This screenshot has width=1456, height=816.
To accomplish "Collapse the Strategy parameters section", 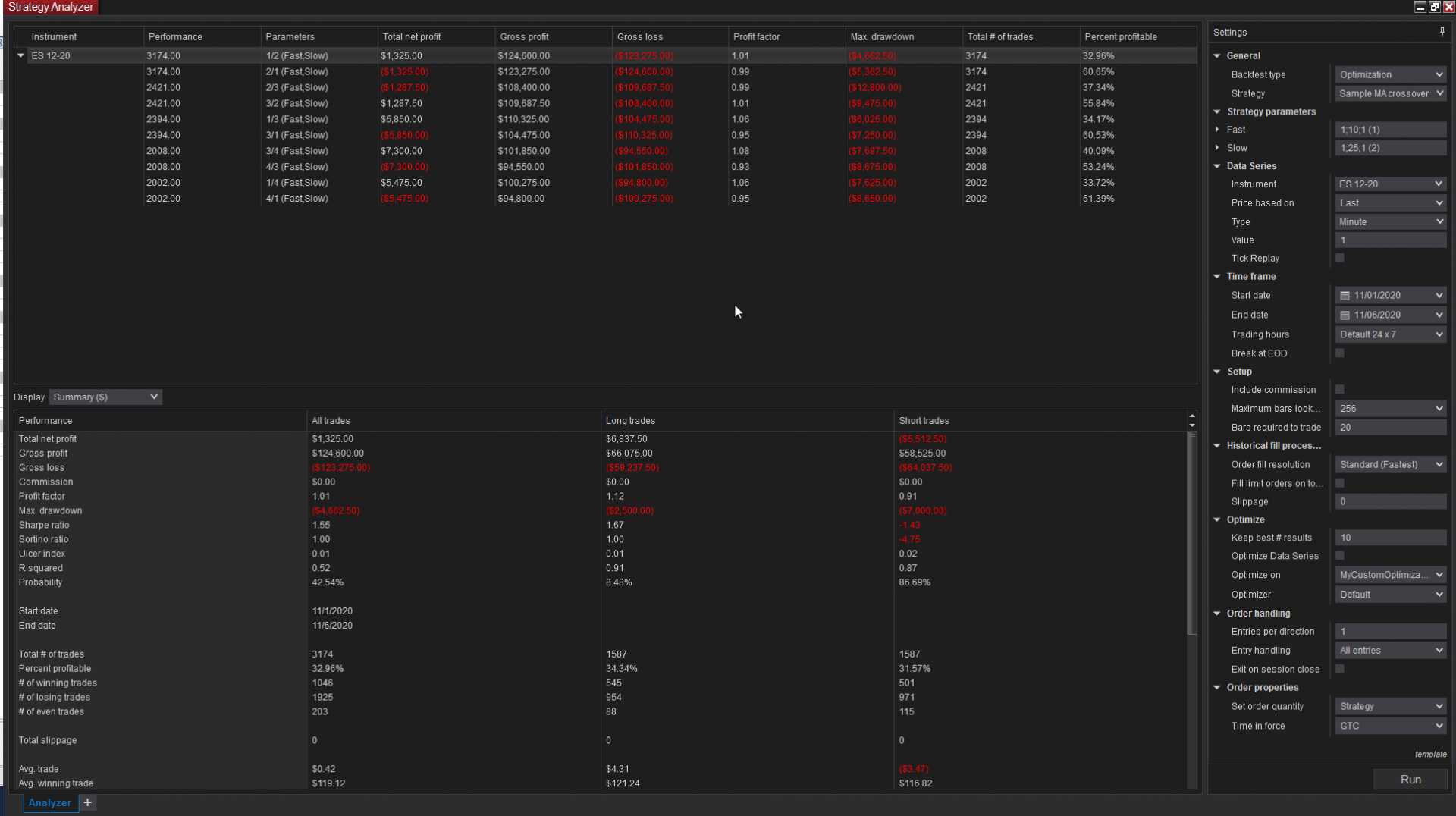I will click(1217, 111).
